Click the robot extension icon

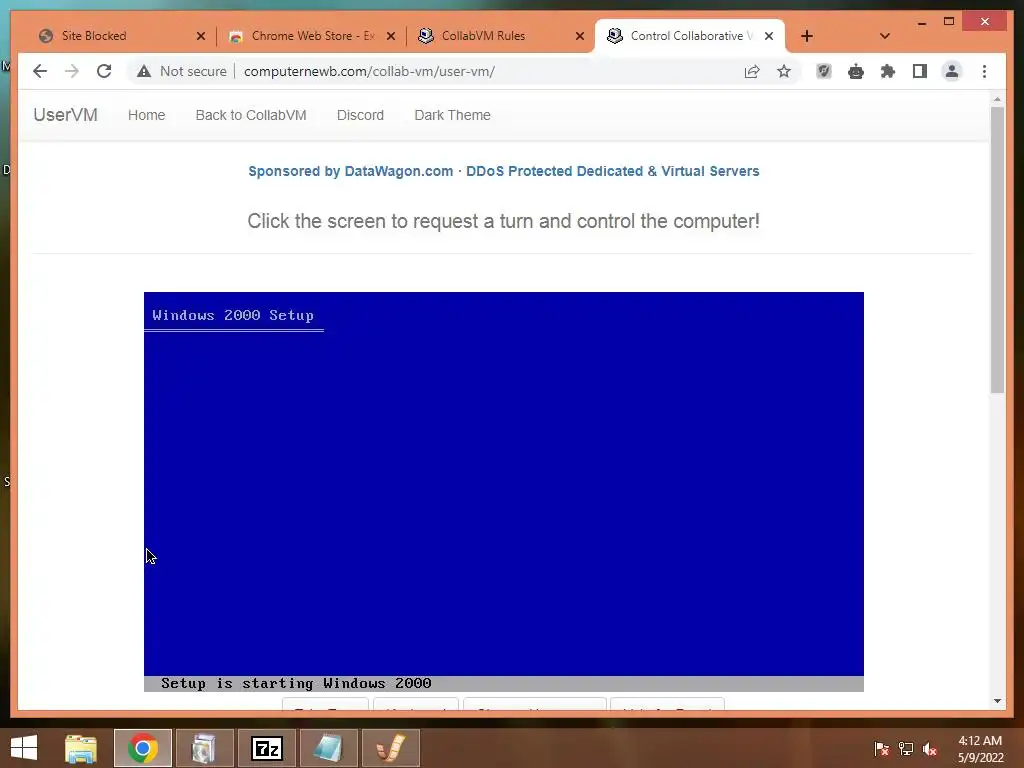tap(856, 71)
